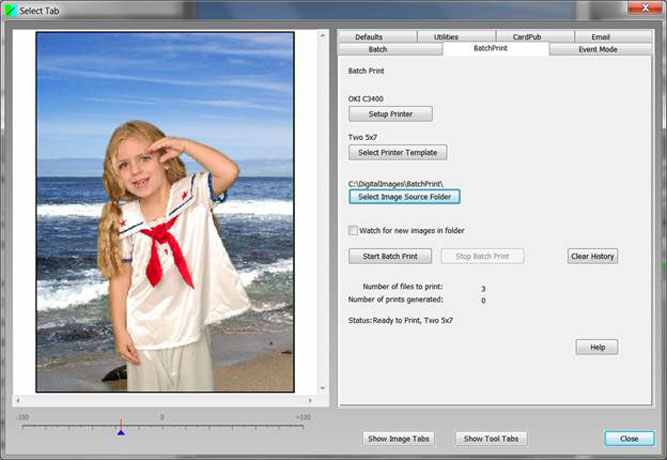Image resolution: width=667 pixels, height=460 pixels.
Task: Click the scroll up arrow beside image
Action: point(322,37)
